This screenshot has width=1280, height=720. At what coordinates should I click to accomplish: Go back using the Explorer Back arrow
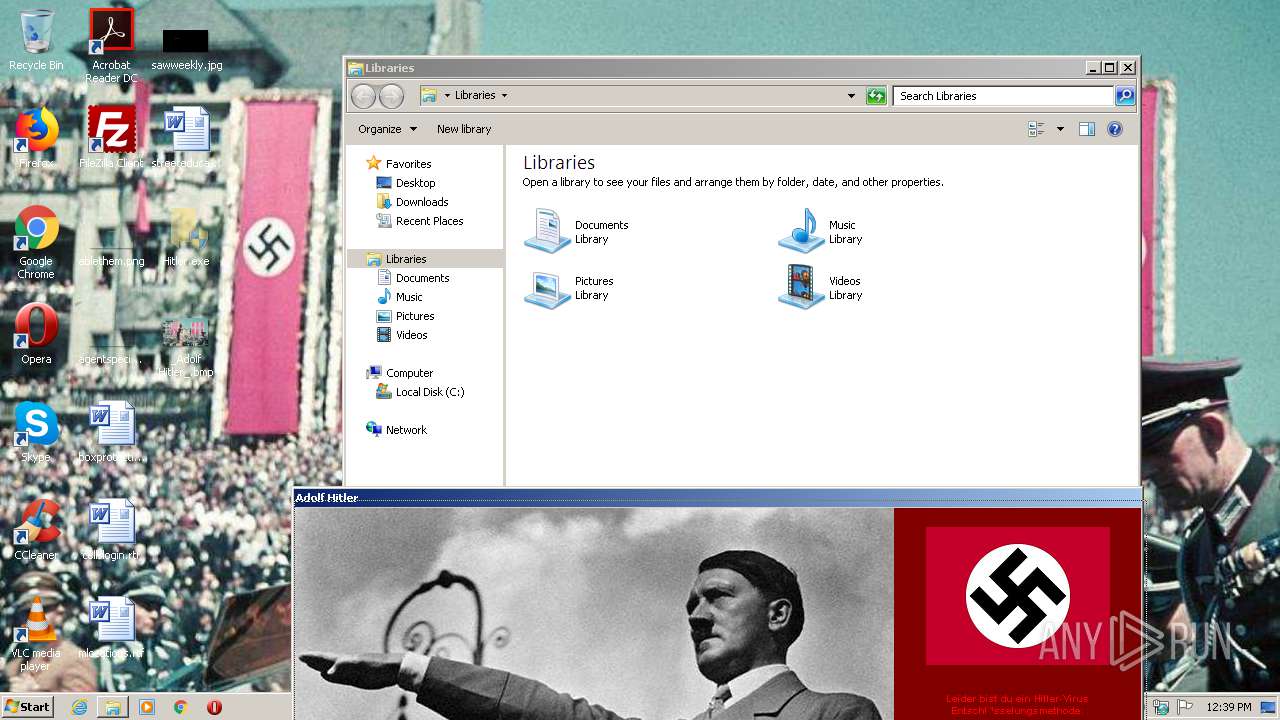click(x=363, y=96)
